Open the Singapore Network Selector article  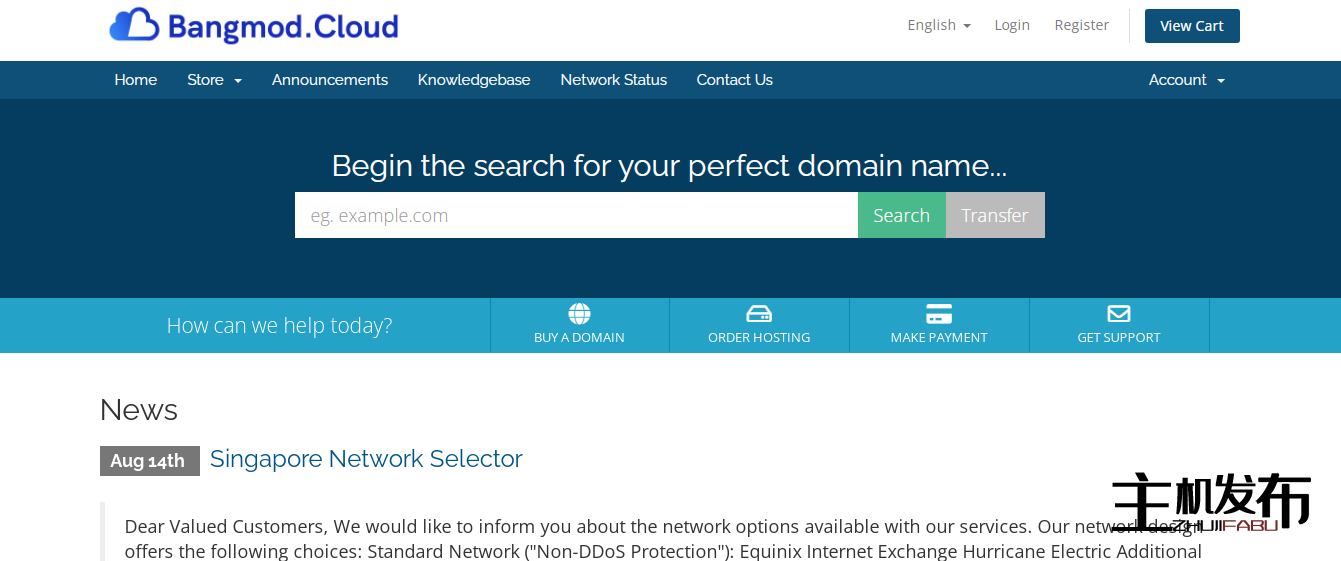click(366, 459)
